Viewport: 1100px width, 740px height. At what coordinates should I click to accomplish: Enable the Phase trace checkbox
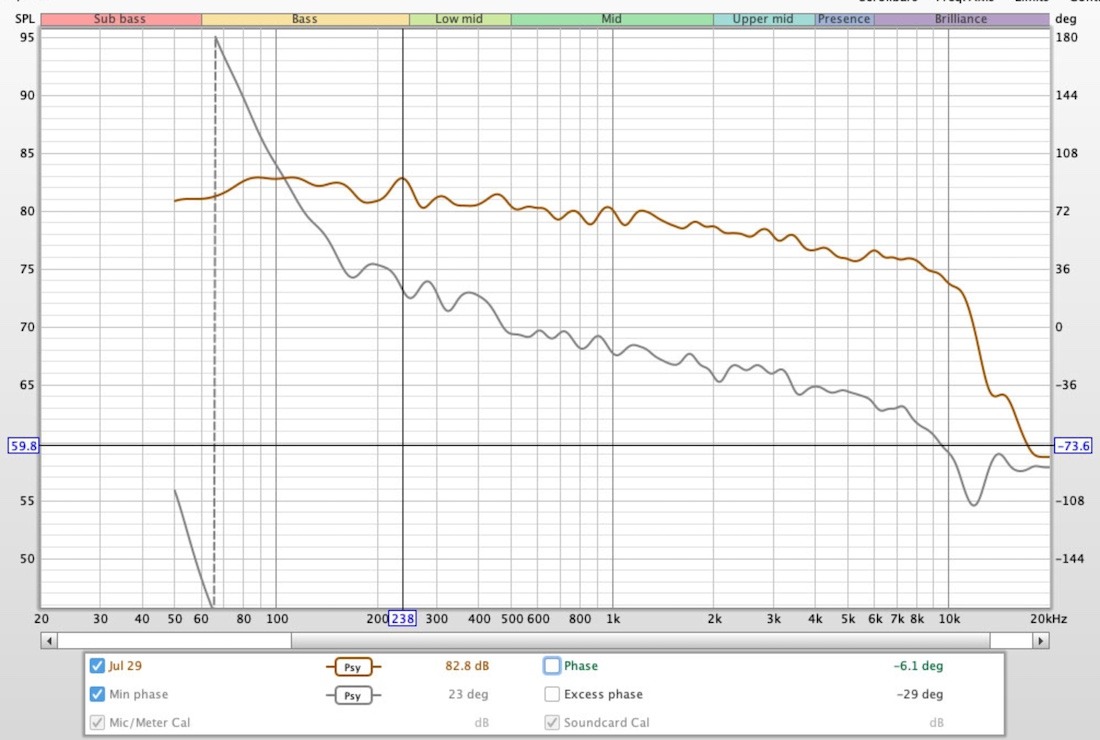coord(552,666)
